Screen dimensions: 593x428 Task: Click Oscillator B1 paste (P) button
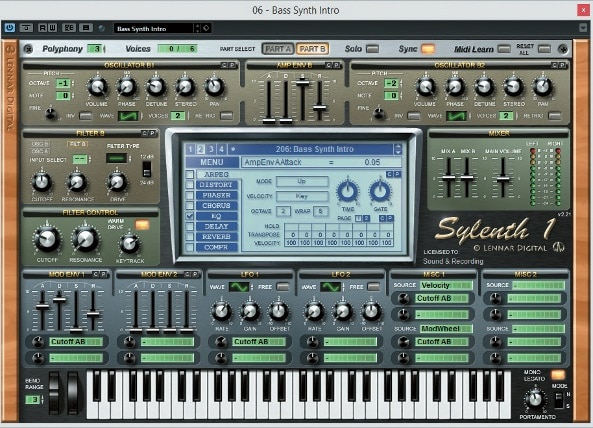[232, 65]
